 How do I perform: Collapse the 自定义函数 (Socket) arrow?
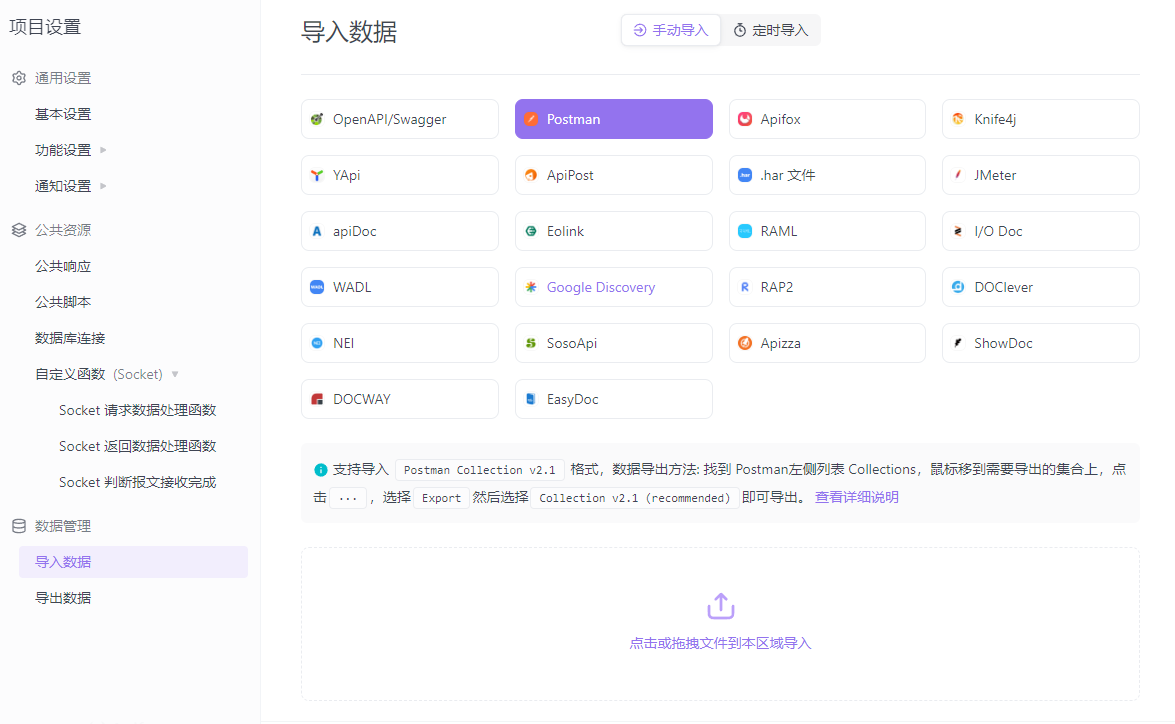click(x=175, y=374)
